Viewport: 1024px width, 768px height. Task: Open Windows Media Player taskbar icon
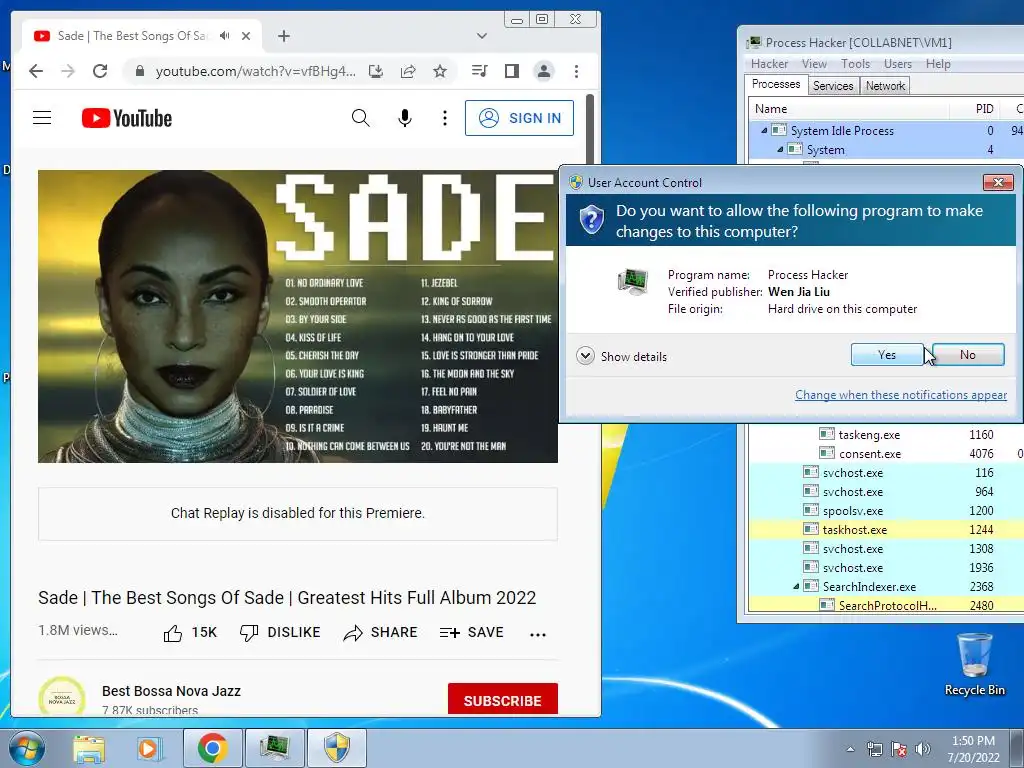[149, 748]
